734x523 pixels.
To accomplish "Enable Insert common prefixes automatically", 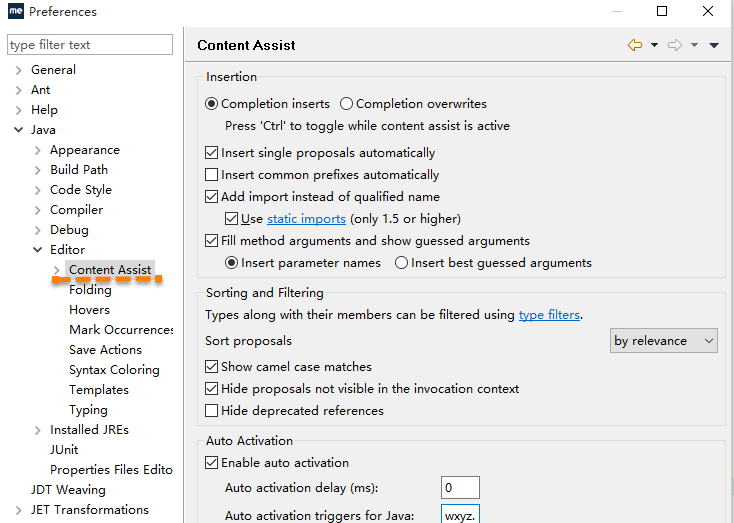I will [212, 175].
